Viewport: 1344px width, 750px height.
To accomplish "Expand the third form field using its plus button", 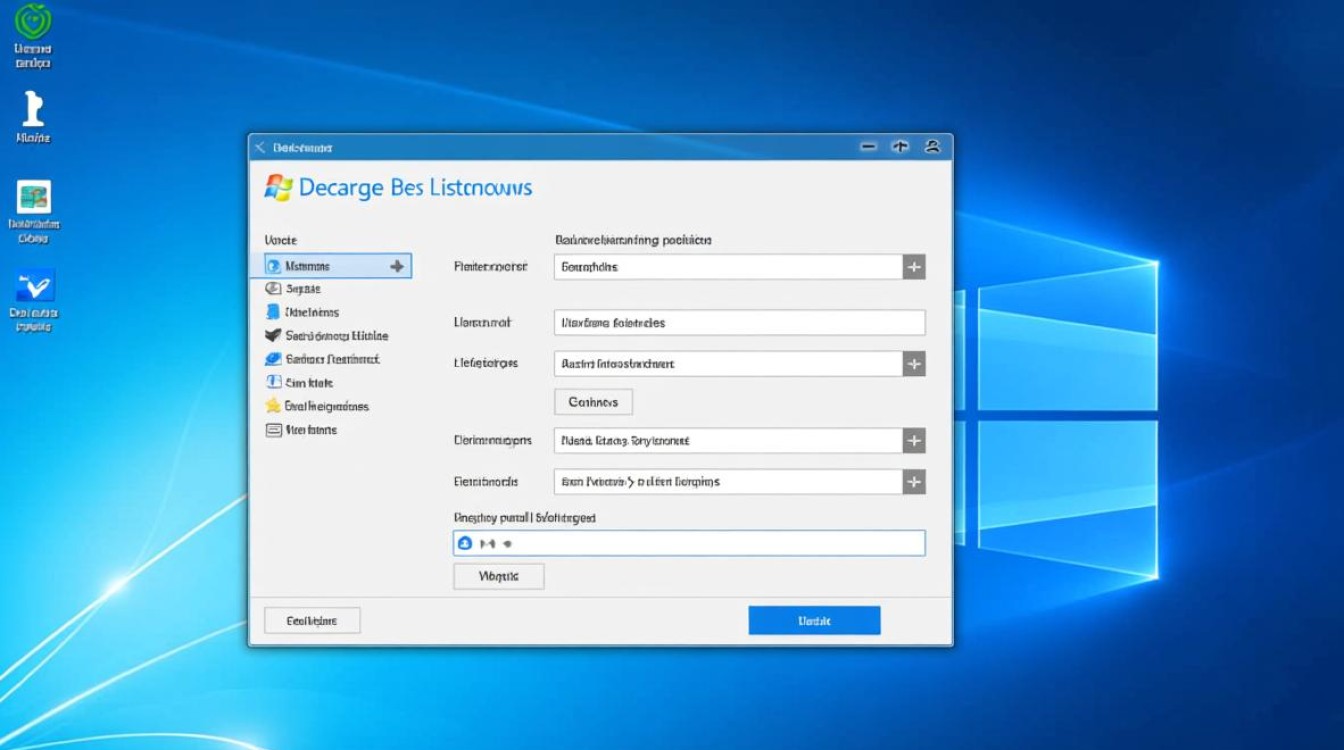I will click(913, 364).
